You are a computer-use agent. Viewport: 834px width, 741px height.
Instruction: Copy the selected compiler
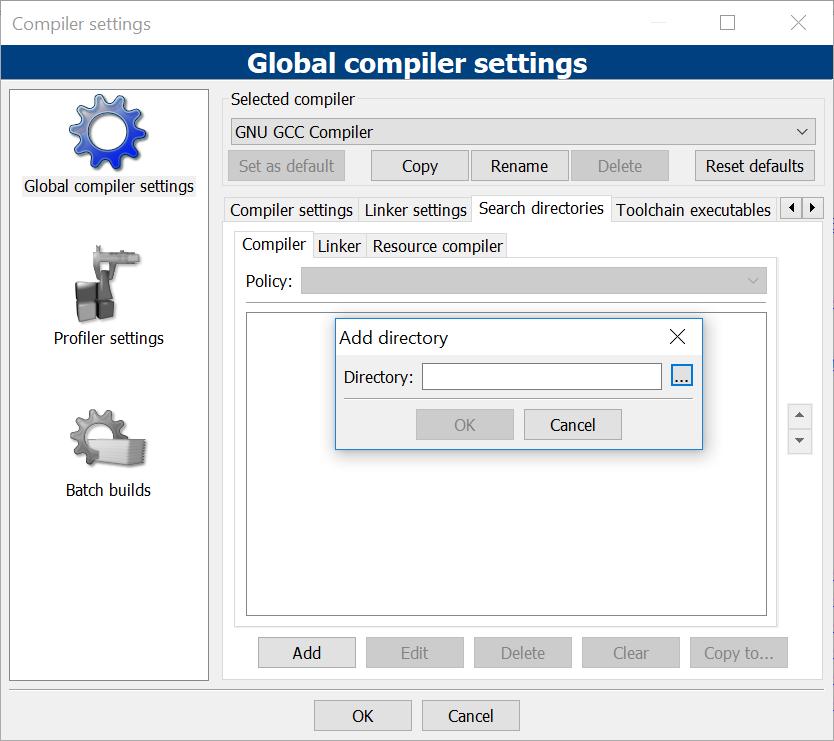[420, 166]
